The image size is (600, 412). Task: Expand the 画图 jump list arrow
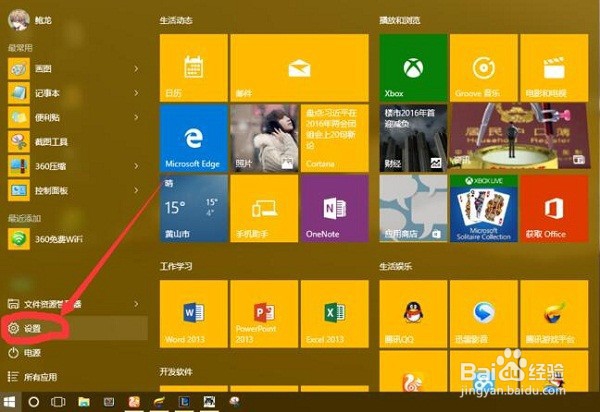click(136, 69)
